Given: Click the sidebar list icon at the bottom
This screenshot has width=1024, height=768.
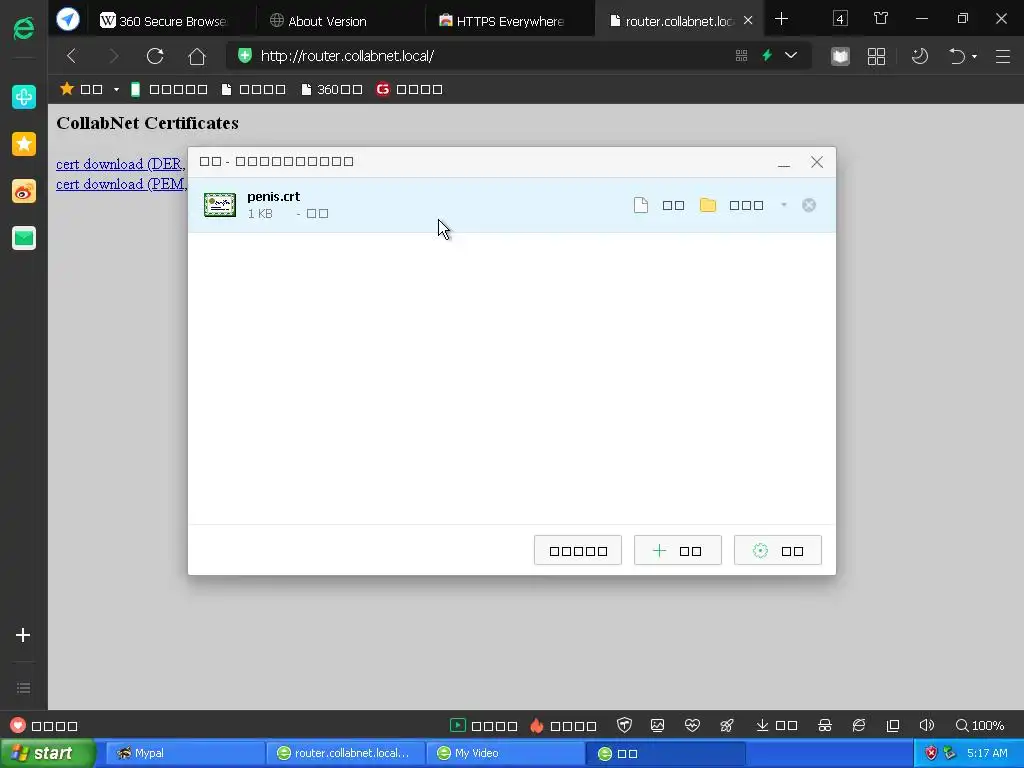Looking at the screenshot, I should pyautogui.click(x=24, y=688).
